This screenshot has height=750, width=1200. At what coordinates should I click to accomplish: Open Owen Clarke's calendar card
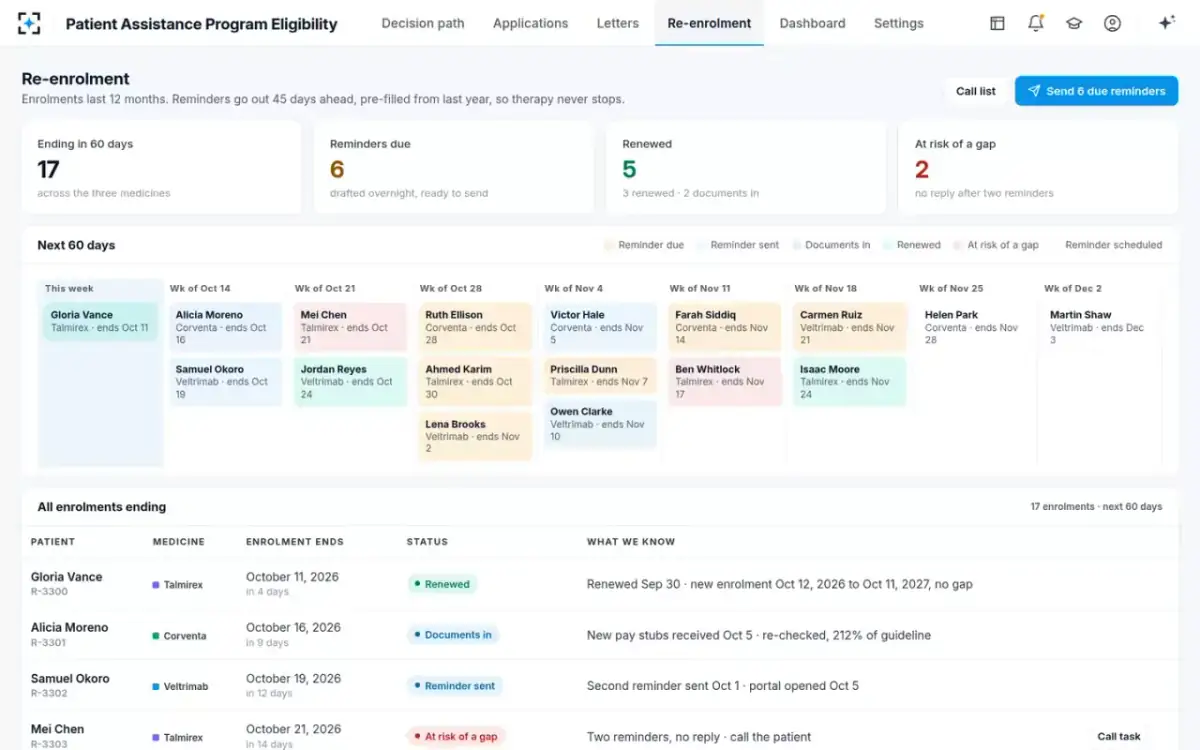pyautogui.click(x=600, y=424)
